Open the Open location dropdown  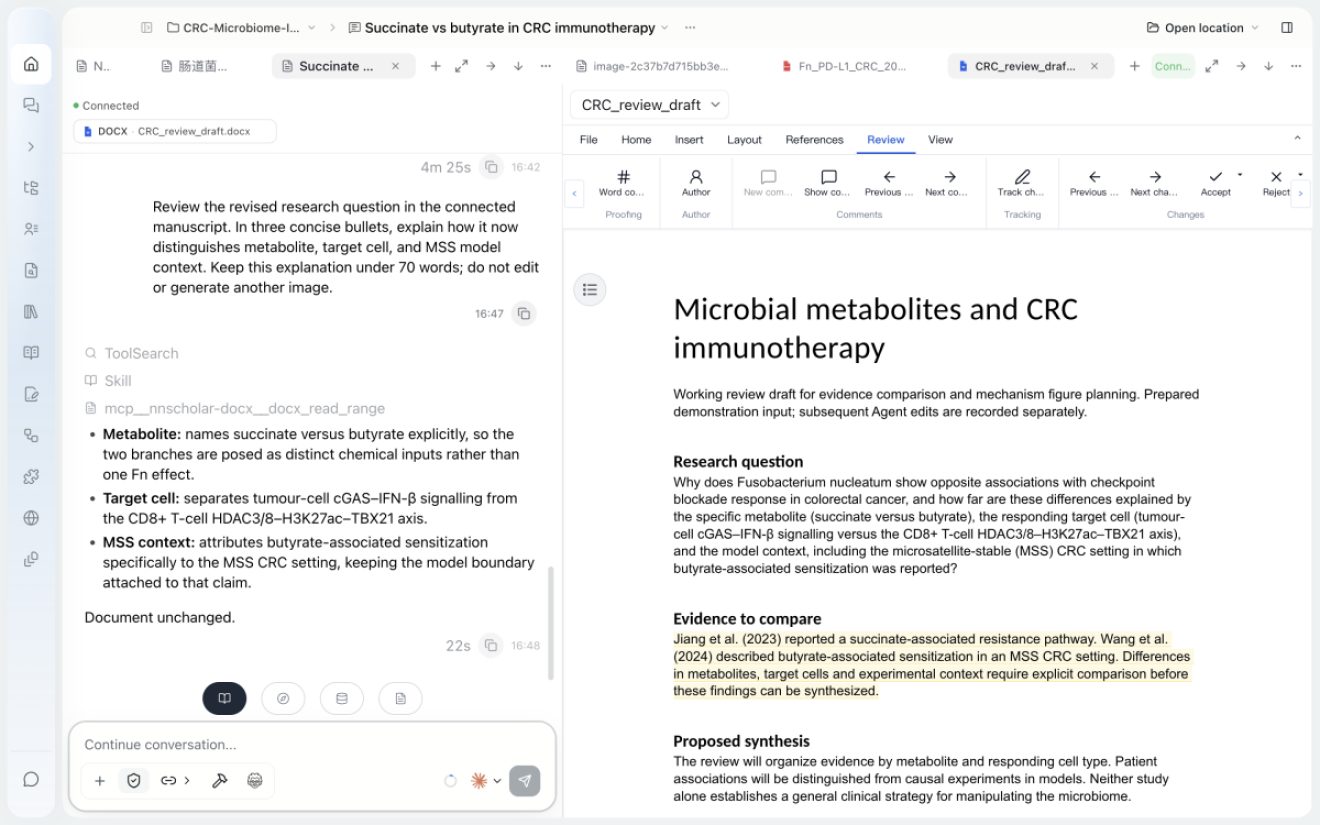coord(1203,28)
